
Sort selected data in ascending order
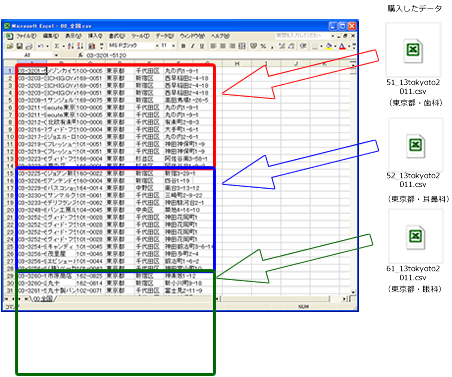pos(70,46)
